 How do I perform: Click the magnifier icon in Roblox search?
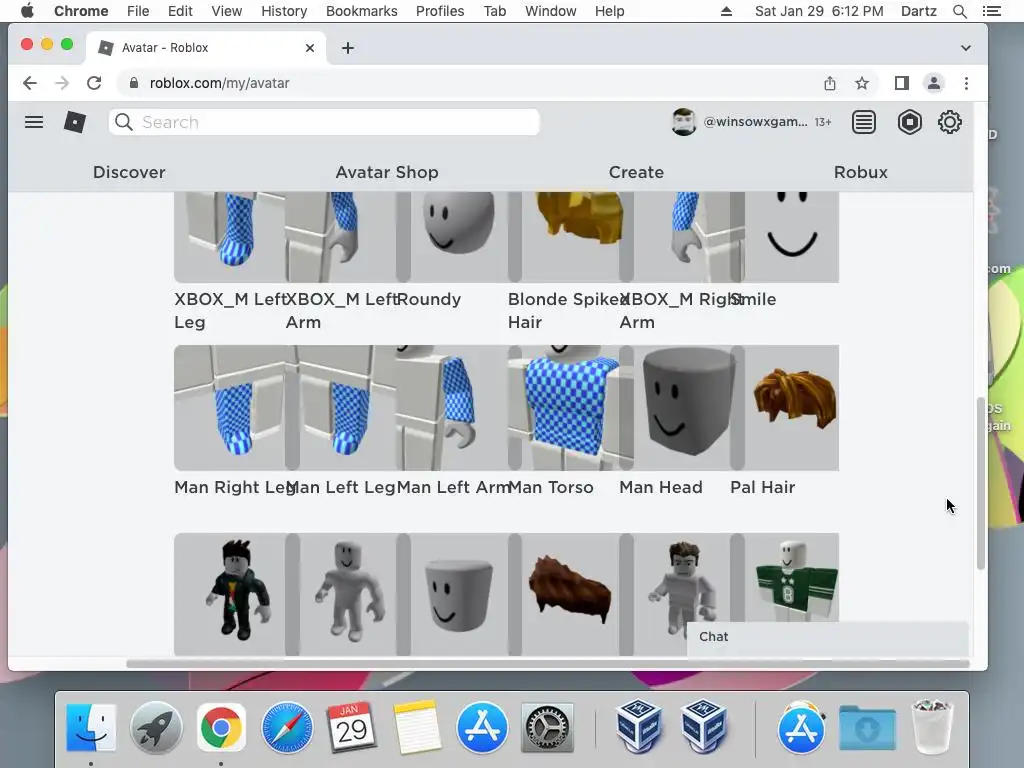(x=123, y=122)
